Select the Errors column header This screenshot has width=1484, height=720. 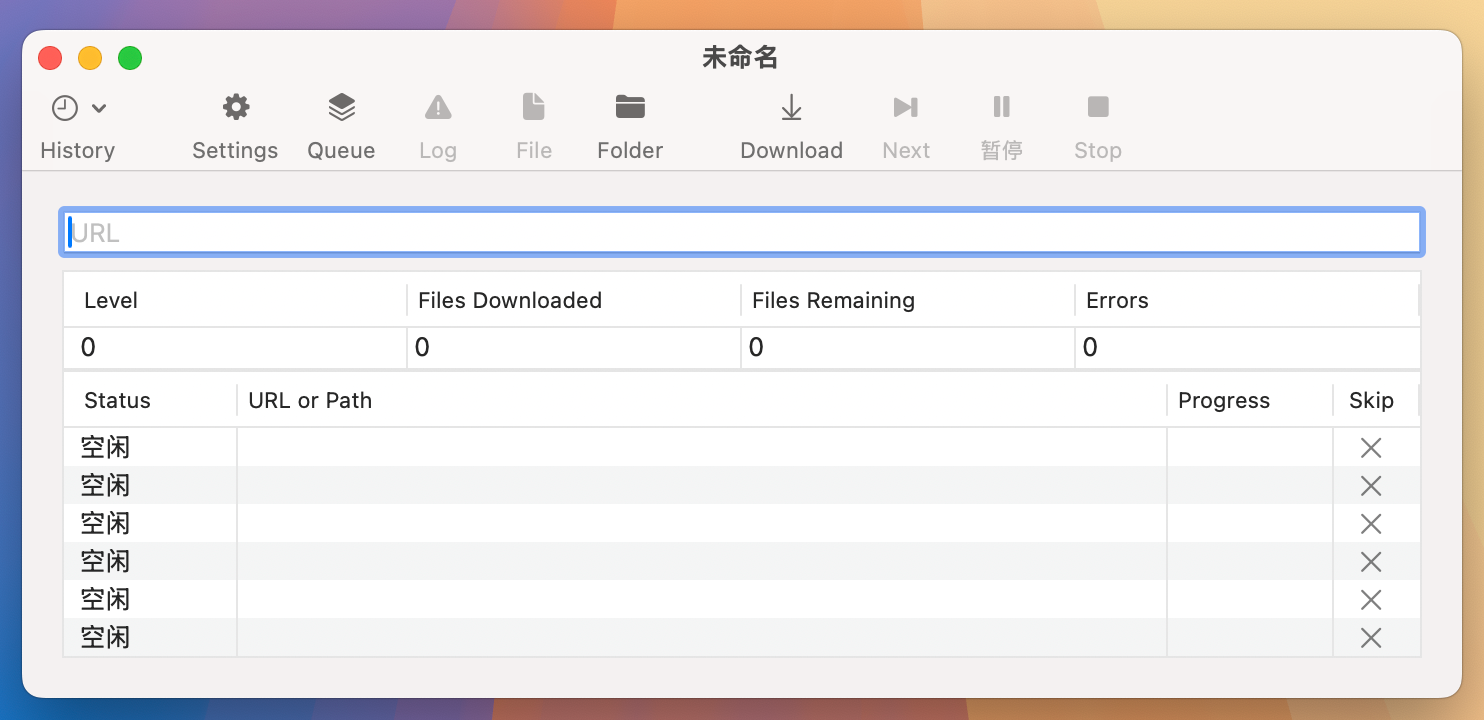coord(1117,300)
